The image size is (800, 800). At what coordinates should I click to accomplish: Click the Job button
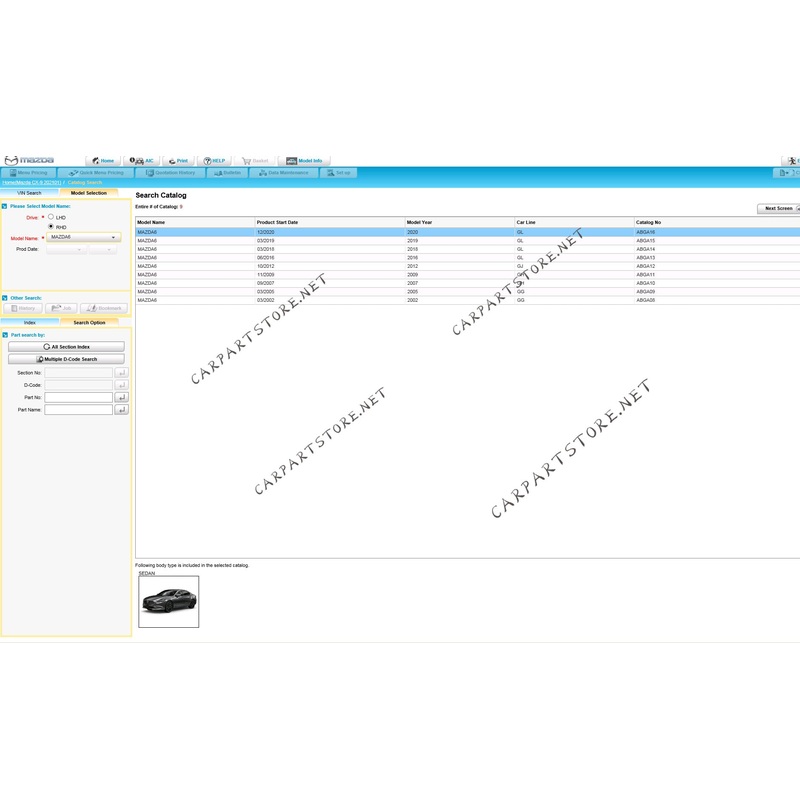pos(61,308)
